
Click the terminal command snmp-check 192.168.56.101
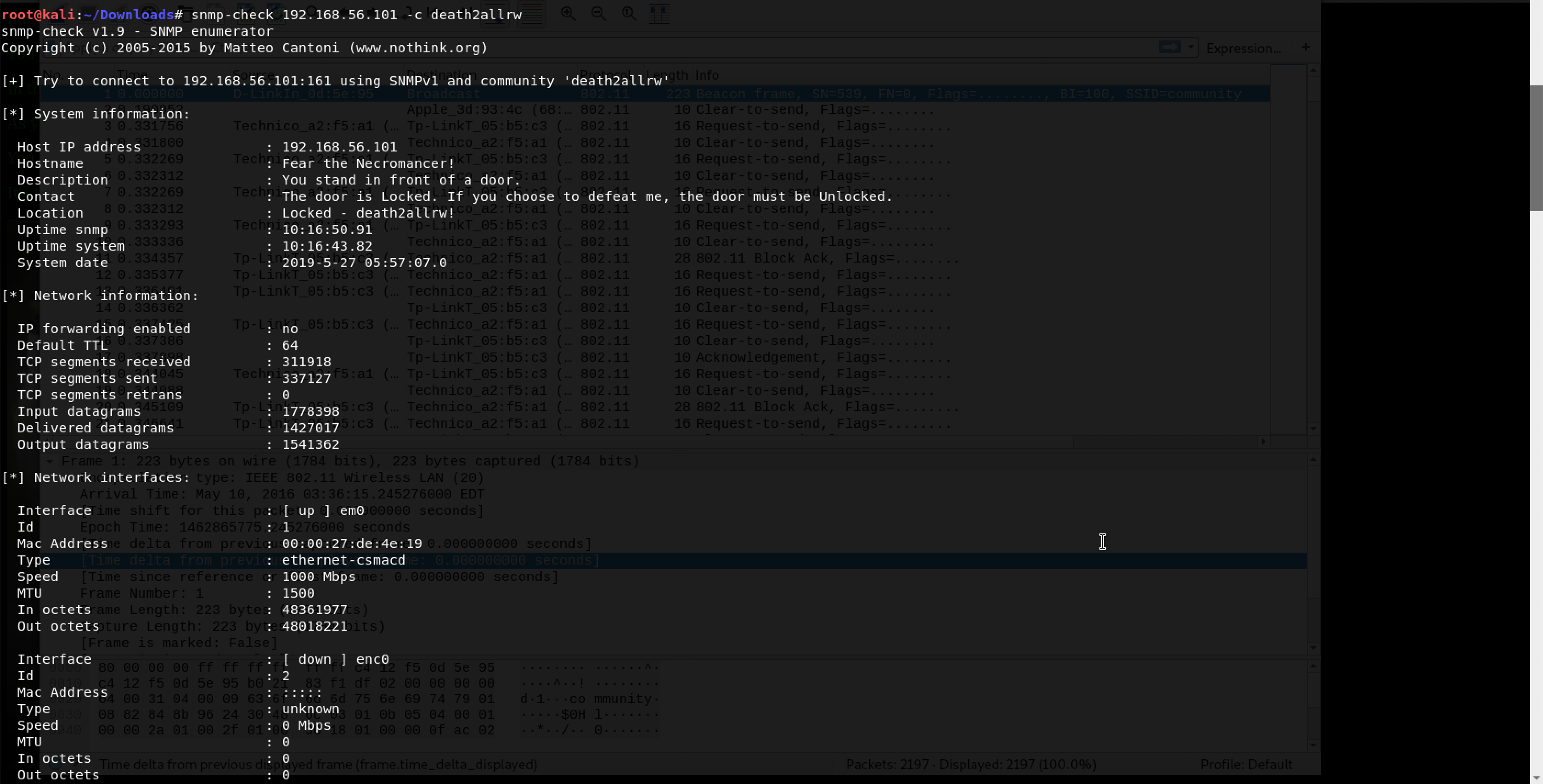tap(356, 14)
